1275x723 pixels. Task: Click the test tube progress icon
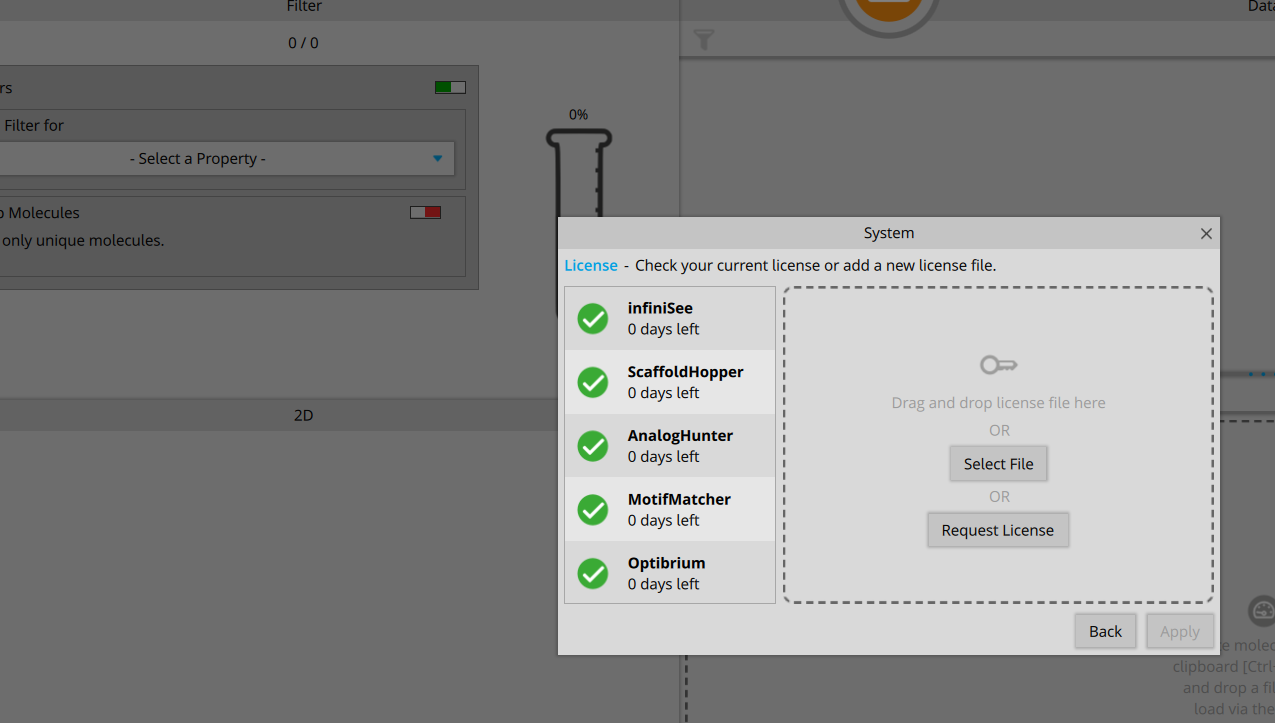pos(578,172)
